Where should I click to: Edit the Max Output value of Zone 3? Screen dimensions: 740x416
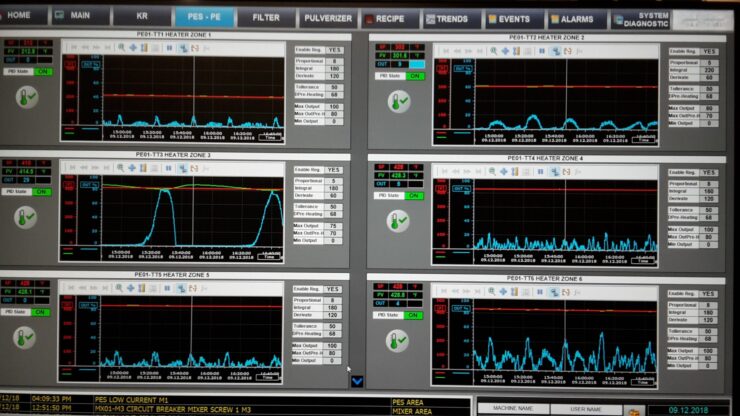[333, 226]
